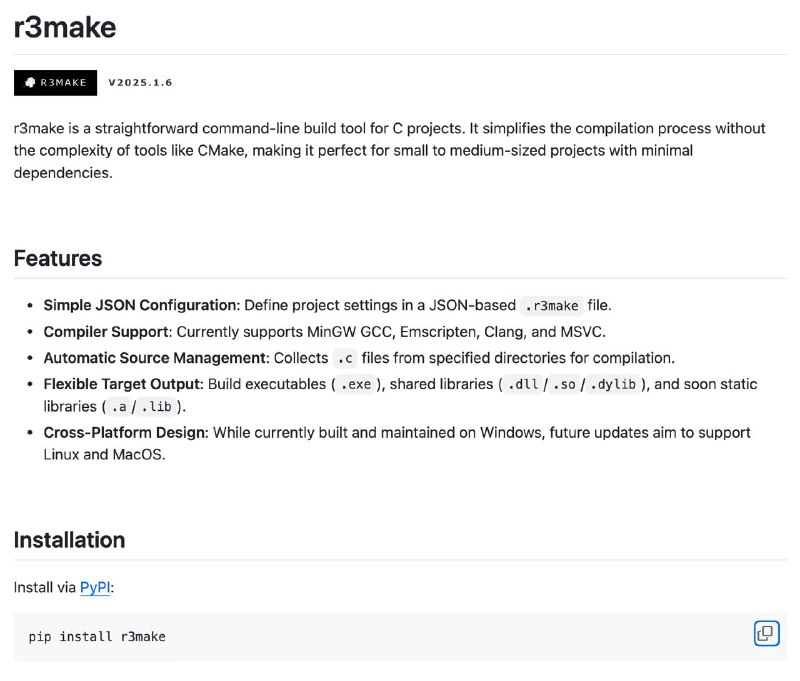
Task: Click the Cross-Platform Design bold label
Action: point(126,433)
